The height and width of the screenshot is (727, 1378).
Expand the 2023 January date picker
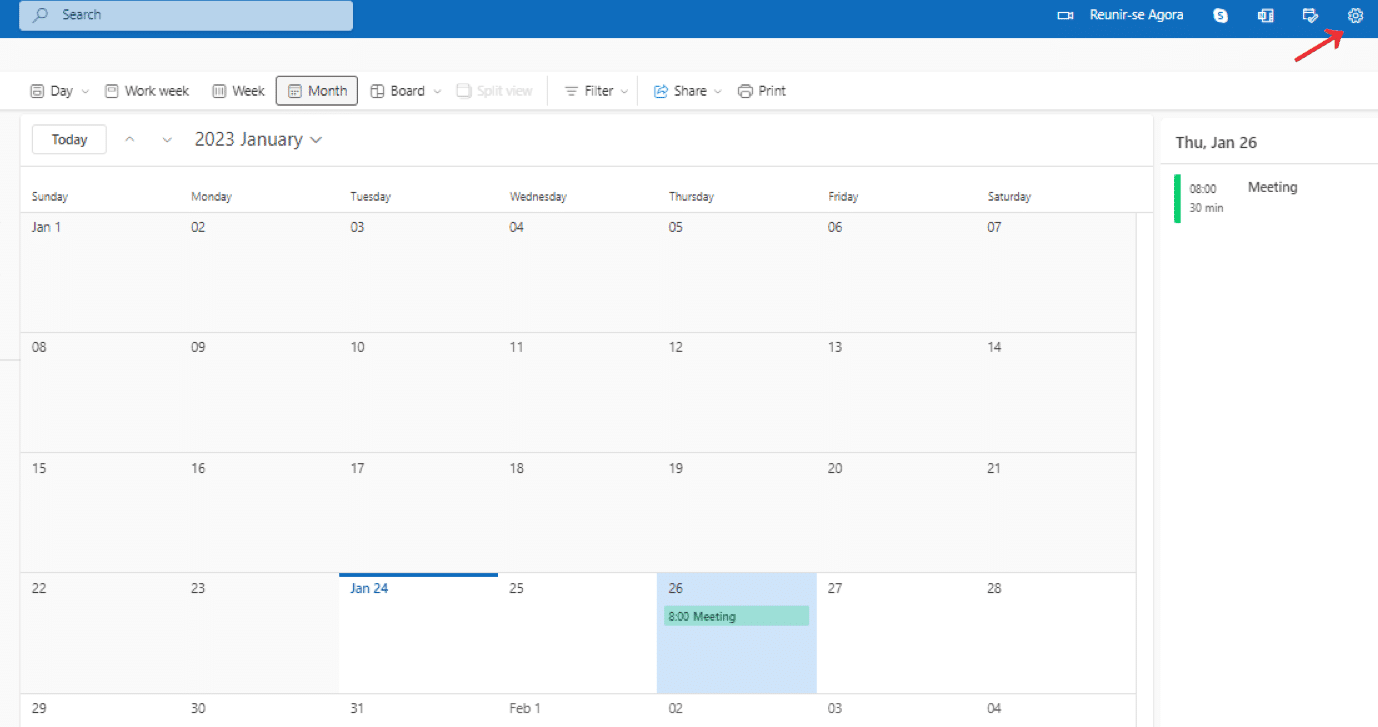point(258,139)
